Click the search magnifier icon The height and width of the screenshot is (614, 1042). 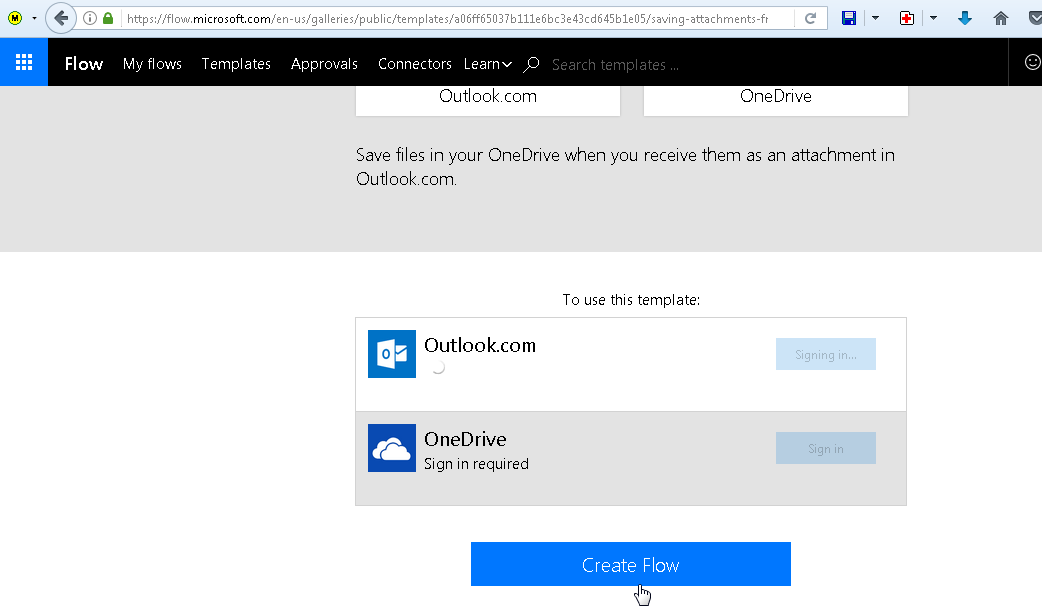532,64
